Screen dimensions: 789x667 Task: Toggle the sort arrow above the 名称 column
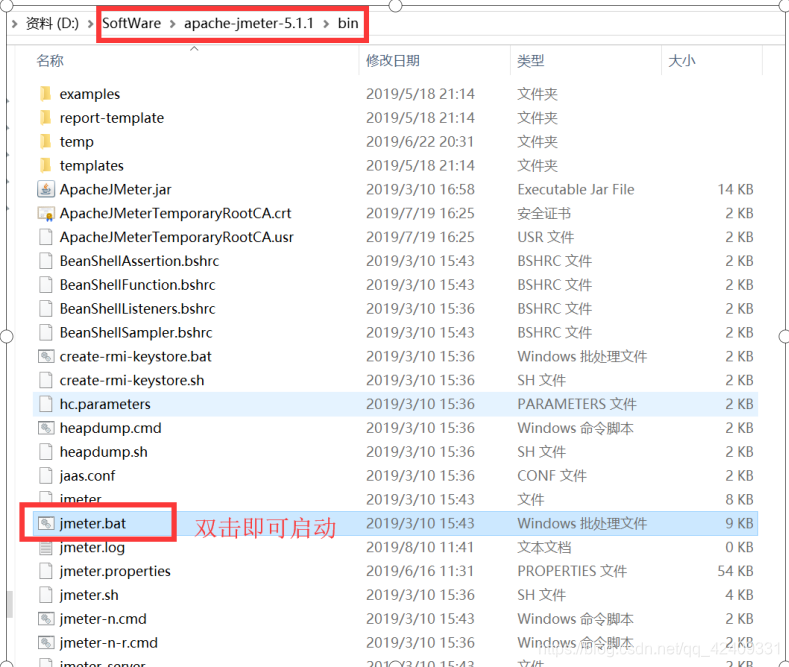click(194, 49)
